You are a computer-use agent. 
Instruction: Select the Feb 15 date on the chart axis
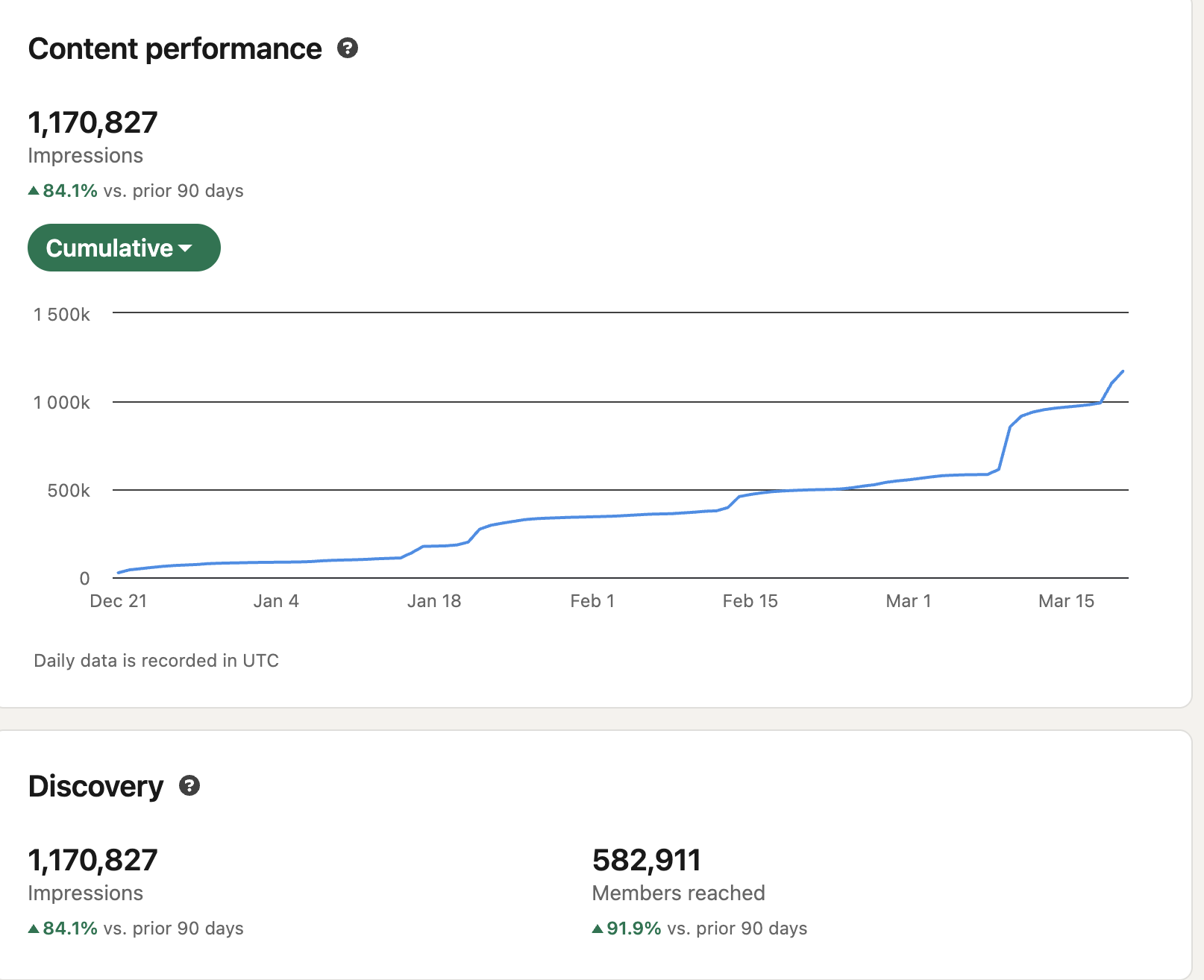tap(750, 601)
